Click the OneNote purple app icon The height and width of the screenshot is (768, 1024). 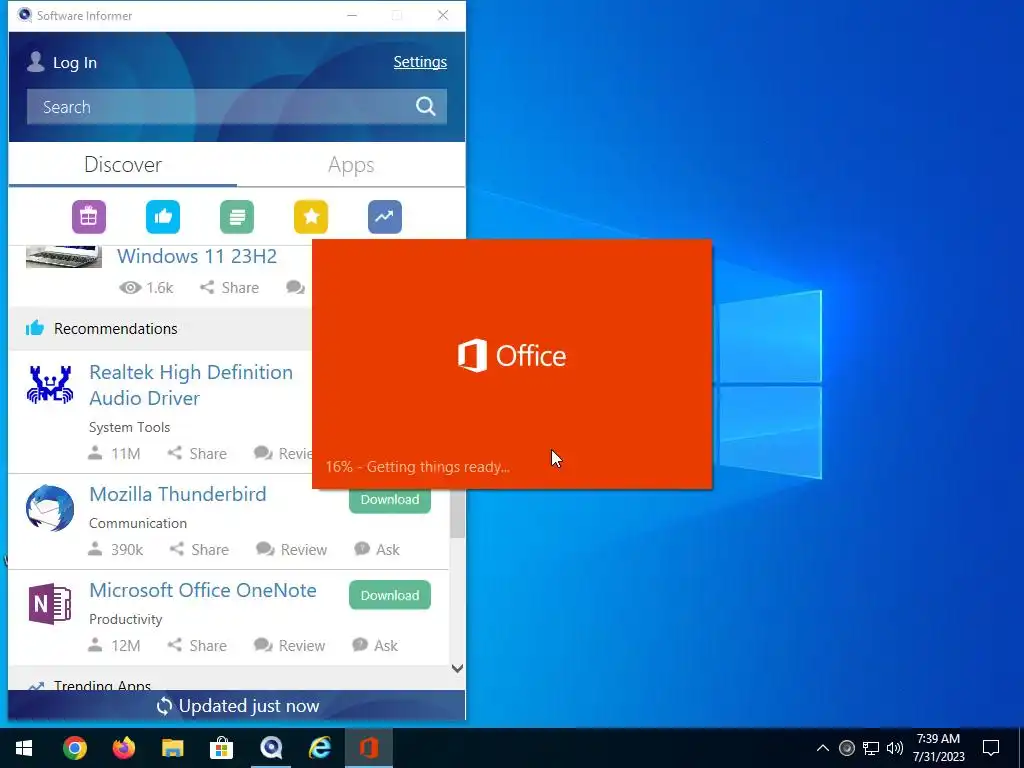point(50,604)
